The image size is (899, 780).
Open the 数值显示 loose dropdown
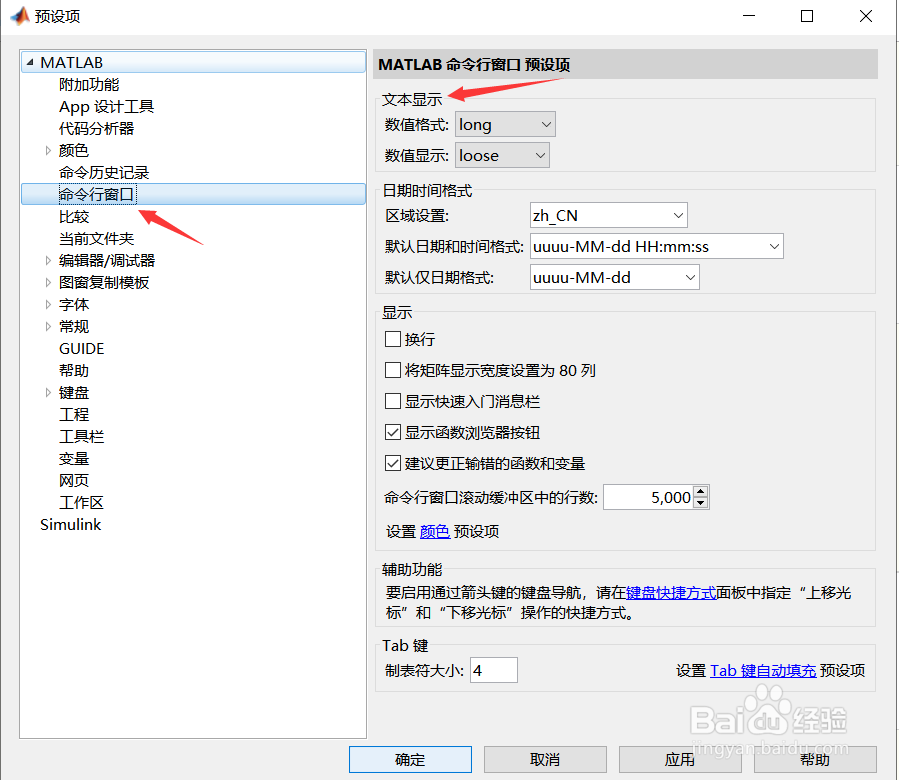[502, 155]
